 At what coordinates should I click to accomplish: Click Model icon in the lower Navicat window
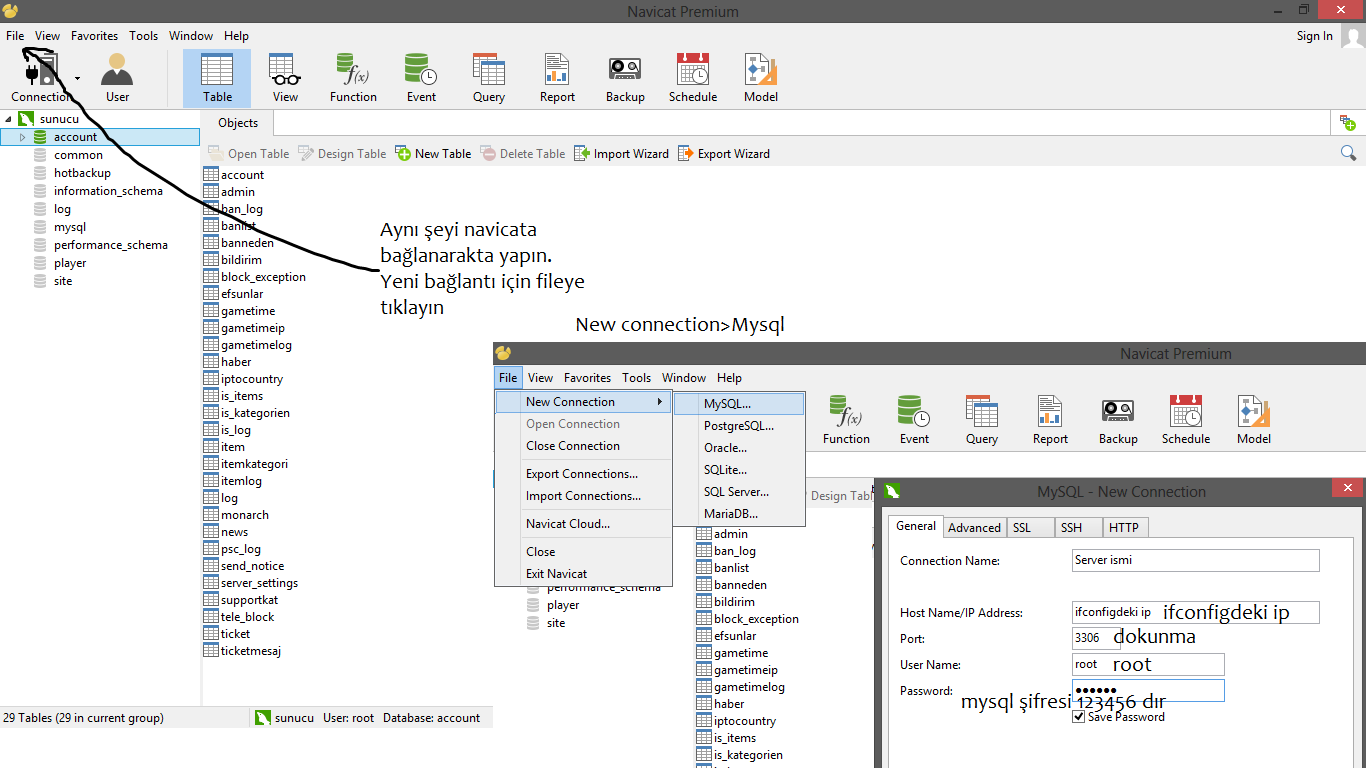pyautogui.click(x=1254, y=420)
